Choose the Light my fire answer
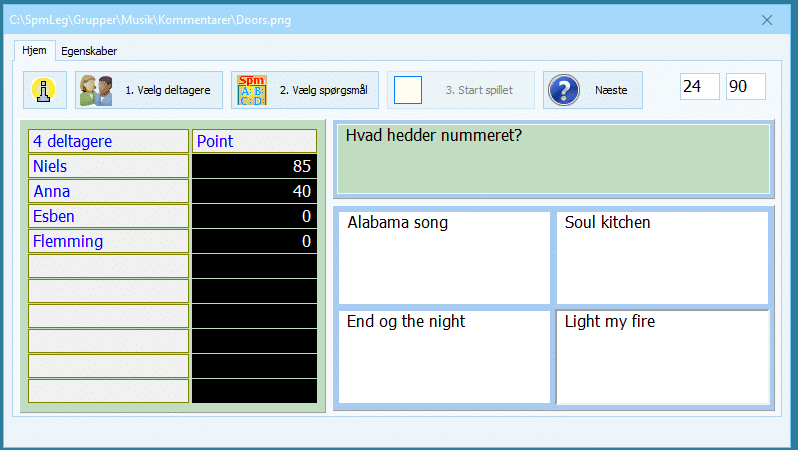Image resolution: width=798 pixels, height=450 pixels. pos(662,356)
